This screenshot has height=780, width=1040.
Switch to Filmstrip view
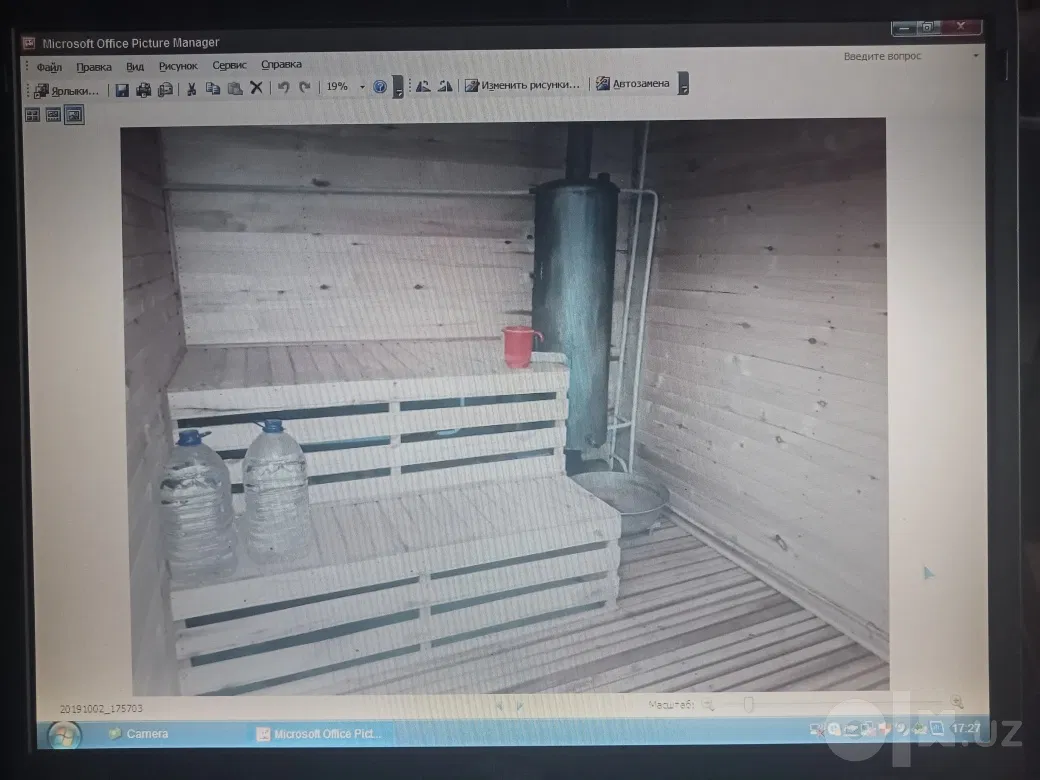tap(53, 115)
